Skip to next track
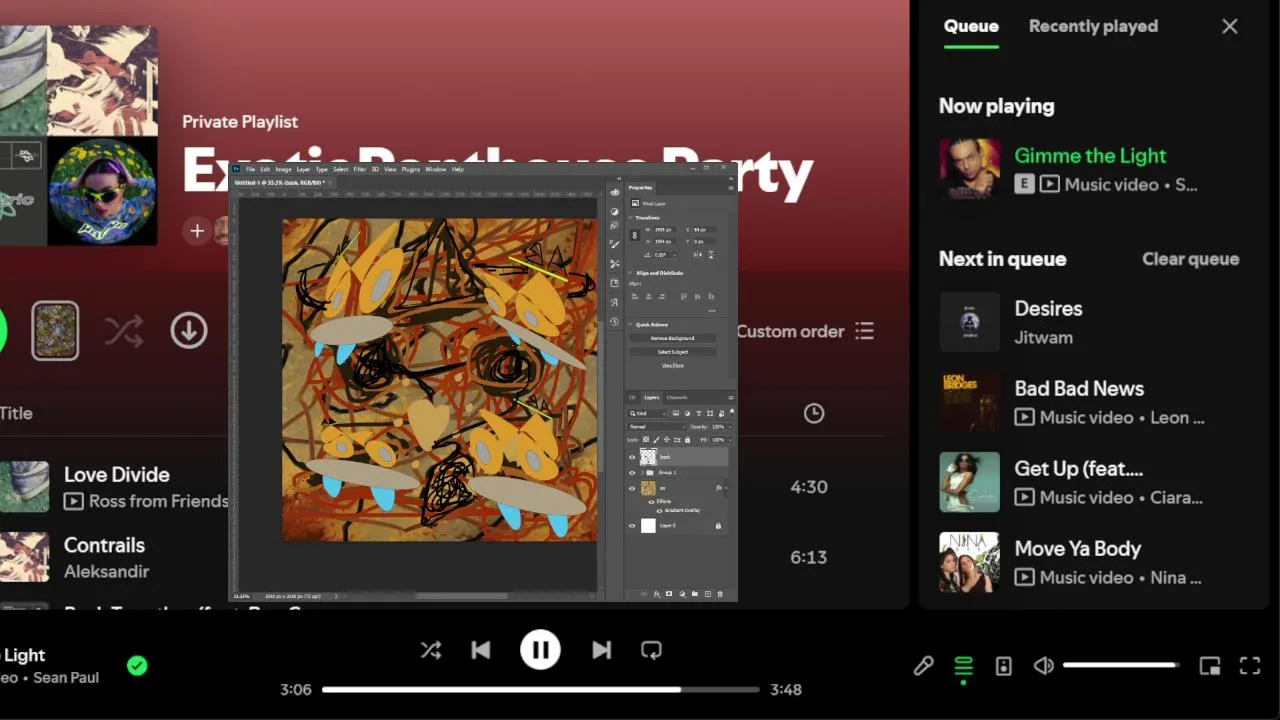The height and width of the screenshot is (720, 1280). [601, 650]
